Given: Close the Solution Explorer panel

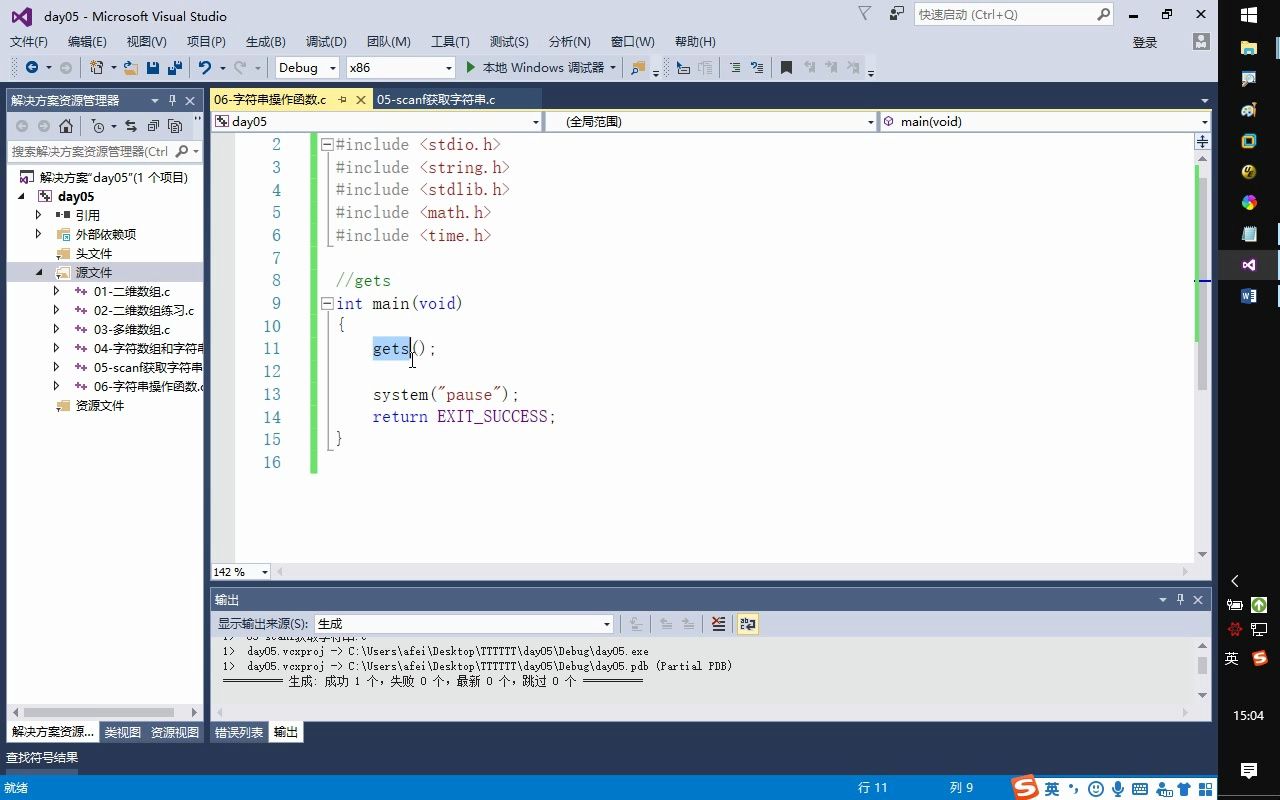Looking at the screenshot, I should click(x=190, y=100).
